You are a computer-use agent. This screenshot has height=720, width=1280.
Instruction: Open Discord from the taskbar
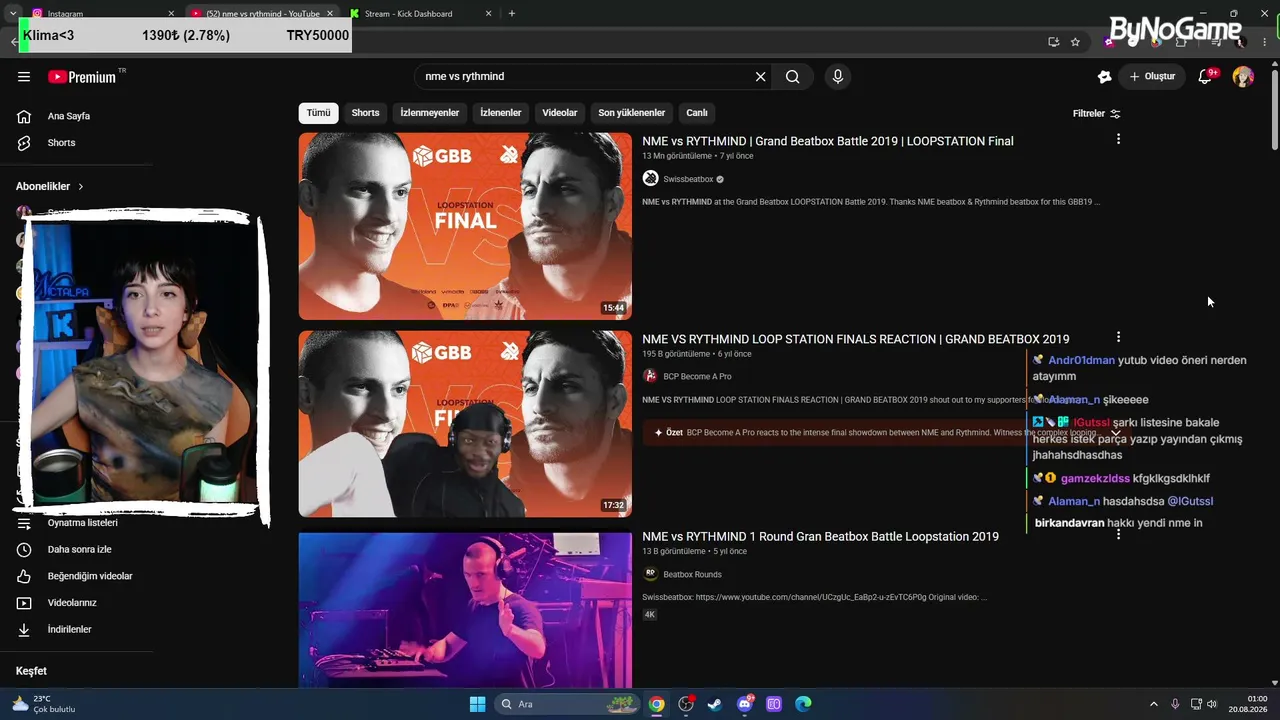tap(744, 704)
